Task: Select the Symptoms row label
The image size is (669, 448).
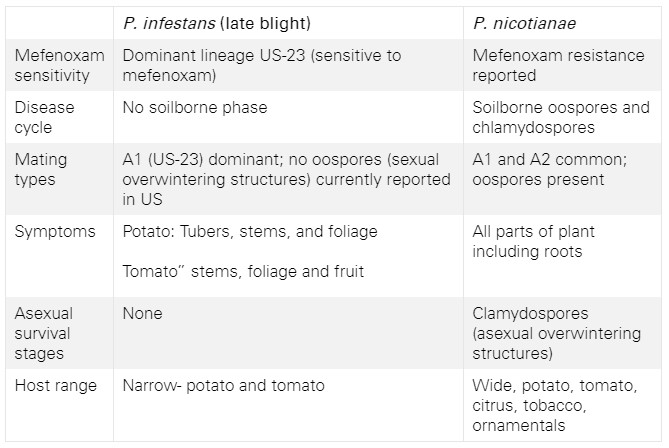Action: 55,232
